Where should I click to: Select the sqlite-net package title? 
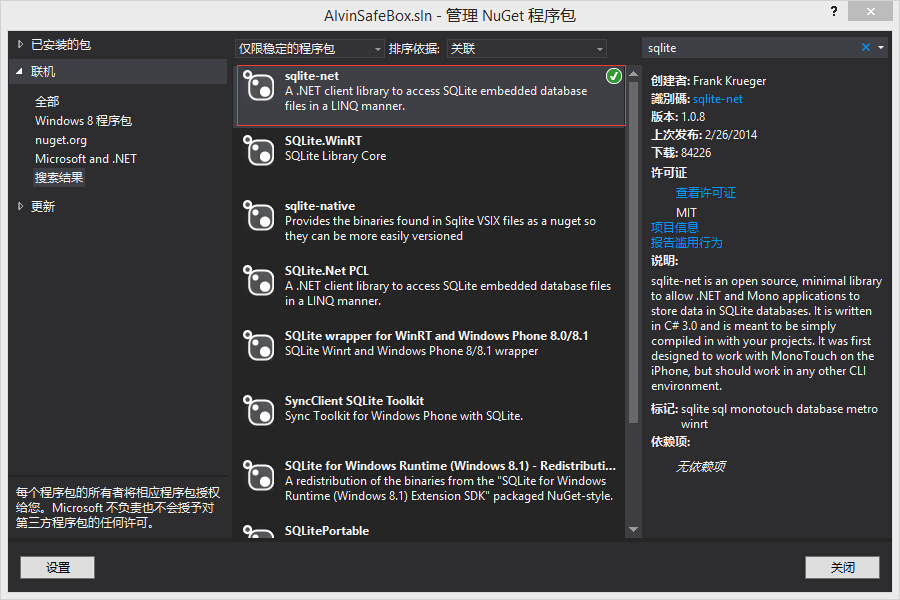tap(312, 76)
